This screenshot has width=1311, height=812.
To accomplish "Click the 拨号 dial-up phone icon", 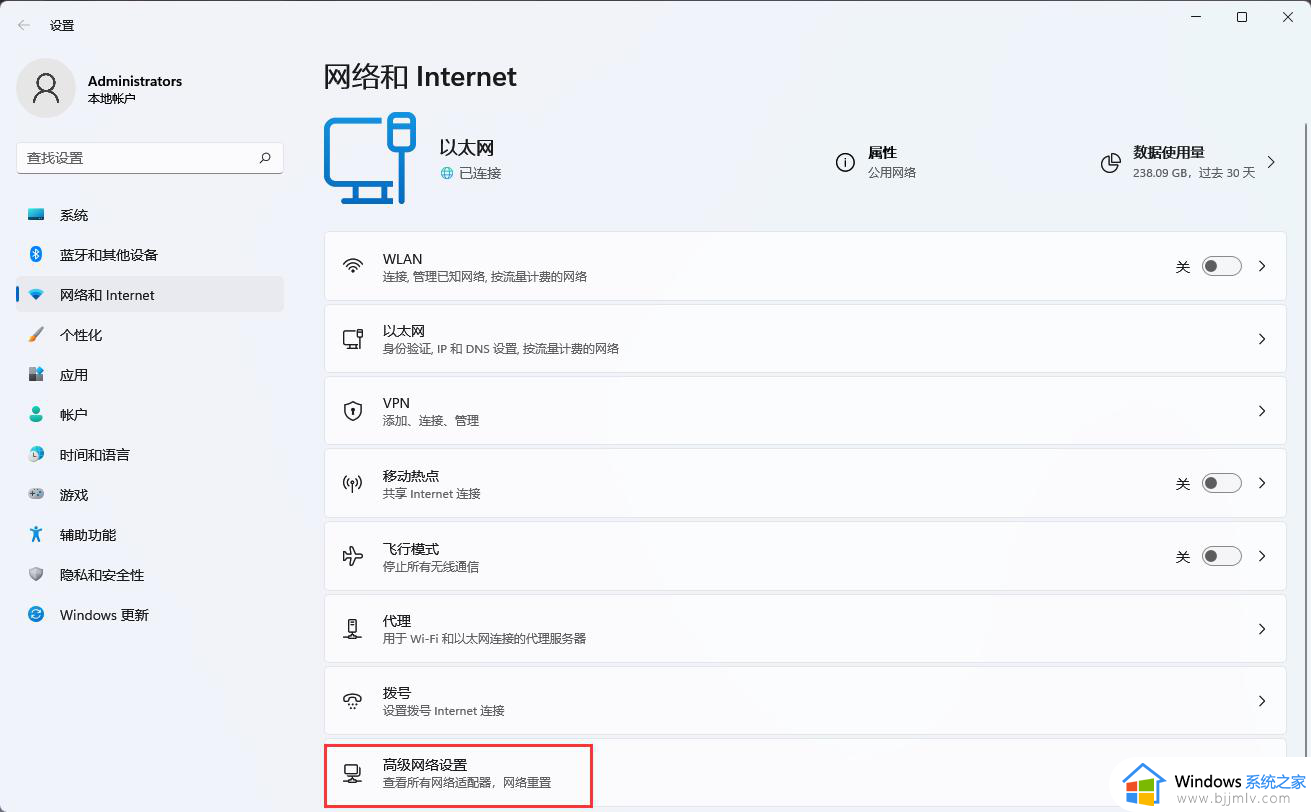I will click(352, 701).
